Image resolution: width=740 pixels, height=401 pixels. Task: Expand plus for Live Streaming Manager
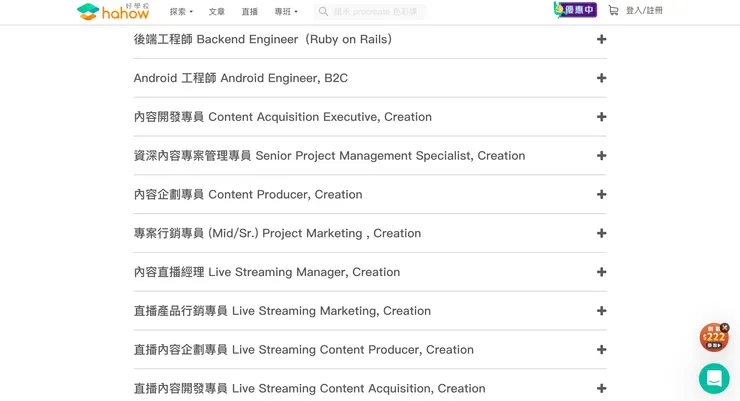[x=601, y=272]
